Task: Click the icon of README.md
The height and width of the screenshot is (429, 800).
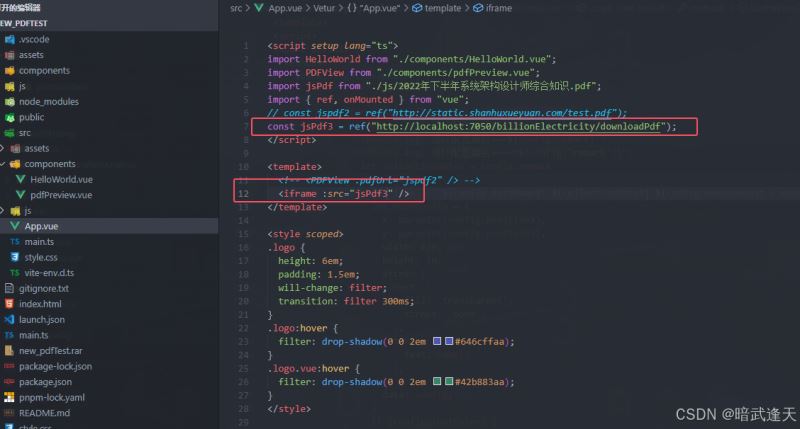Action: click(x=9, y=413)
